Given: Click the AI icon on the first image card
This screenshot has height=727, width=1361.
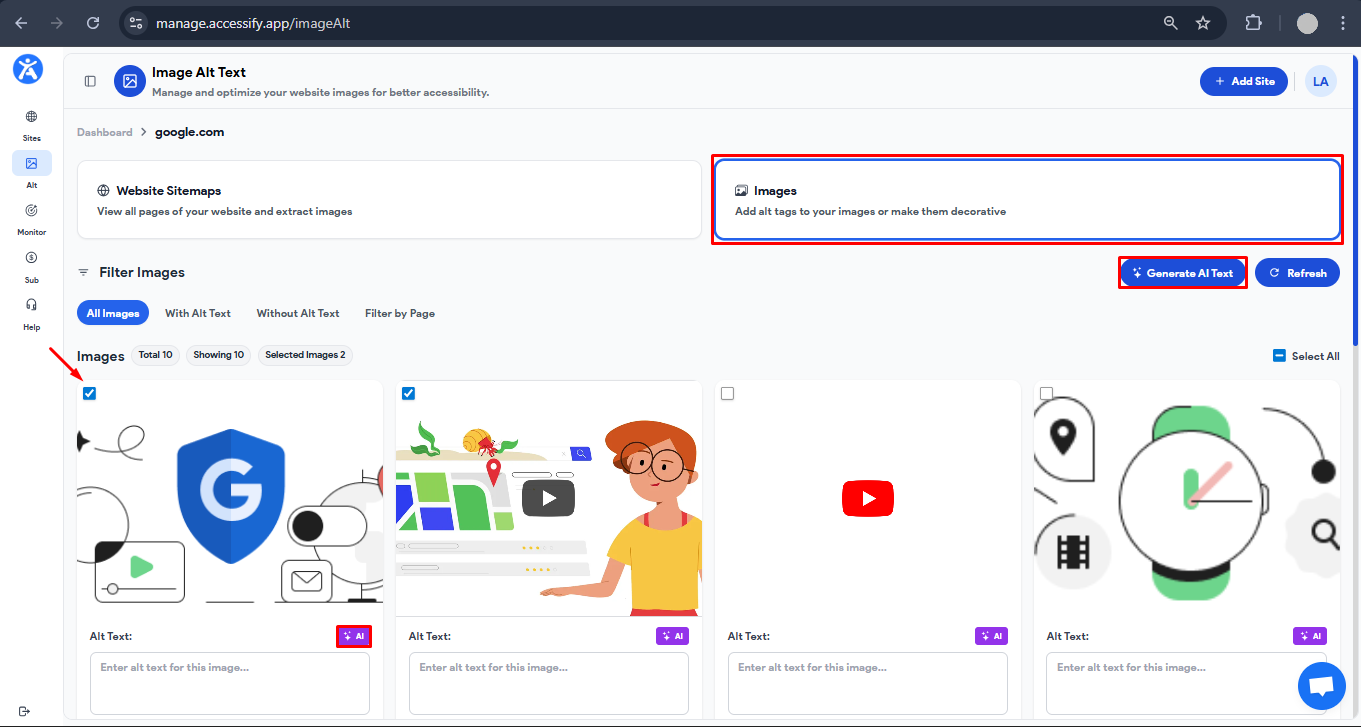Looking at the screenshot, I should (354, 635).
